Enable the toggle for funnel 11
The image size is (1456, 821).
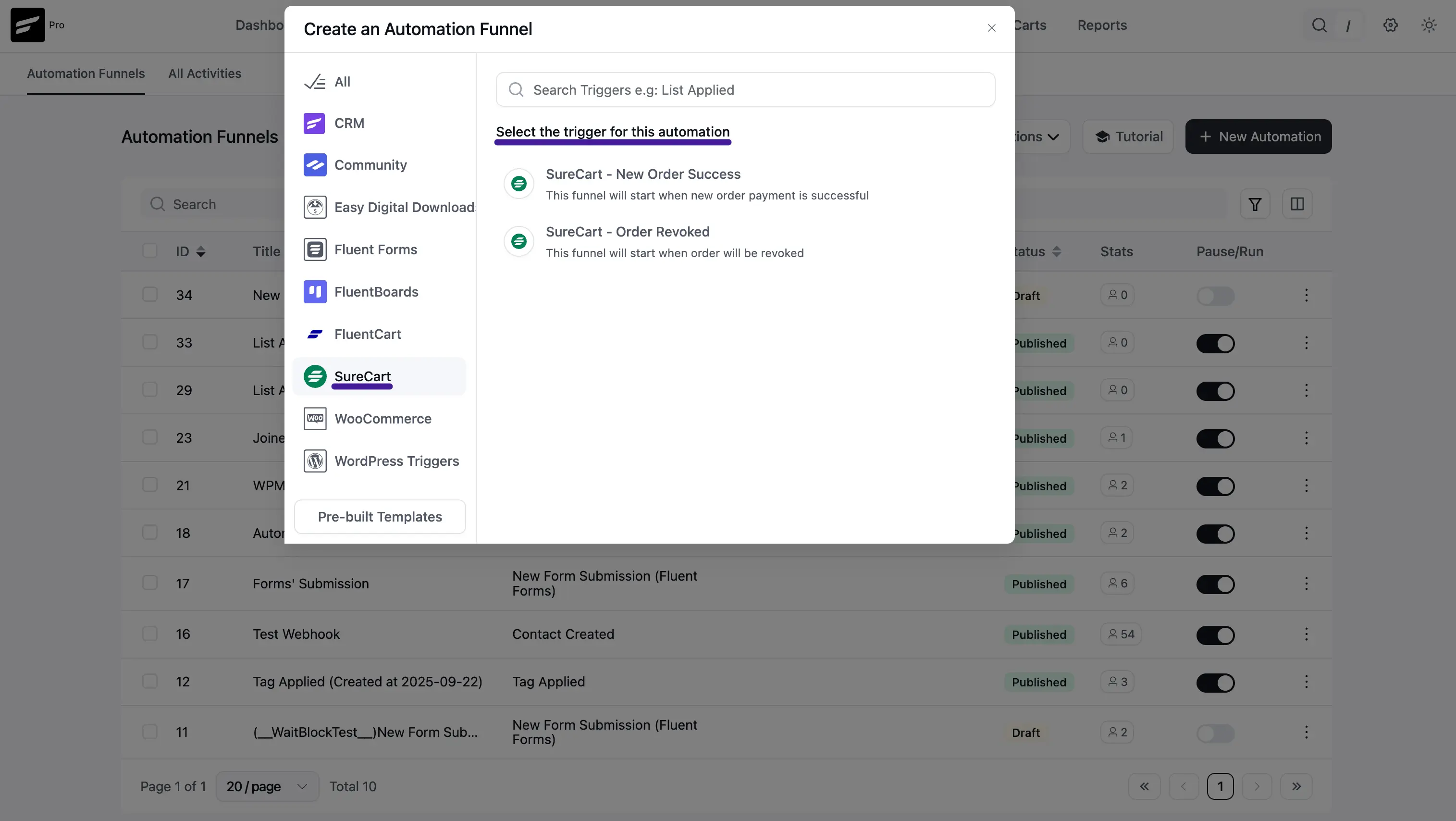coord(1215,734)
